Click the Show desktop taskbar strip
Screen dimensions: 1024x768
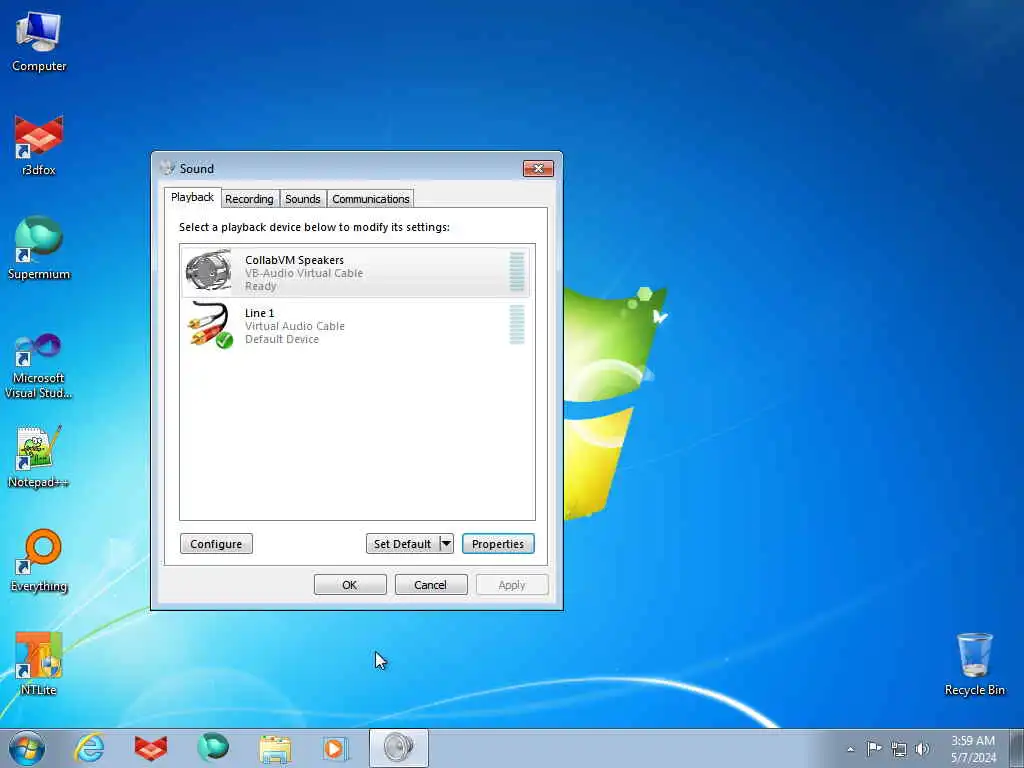point(1017,748)
